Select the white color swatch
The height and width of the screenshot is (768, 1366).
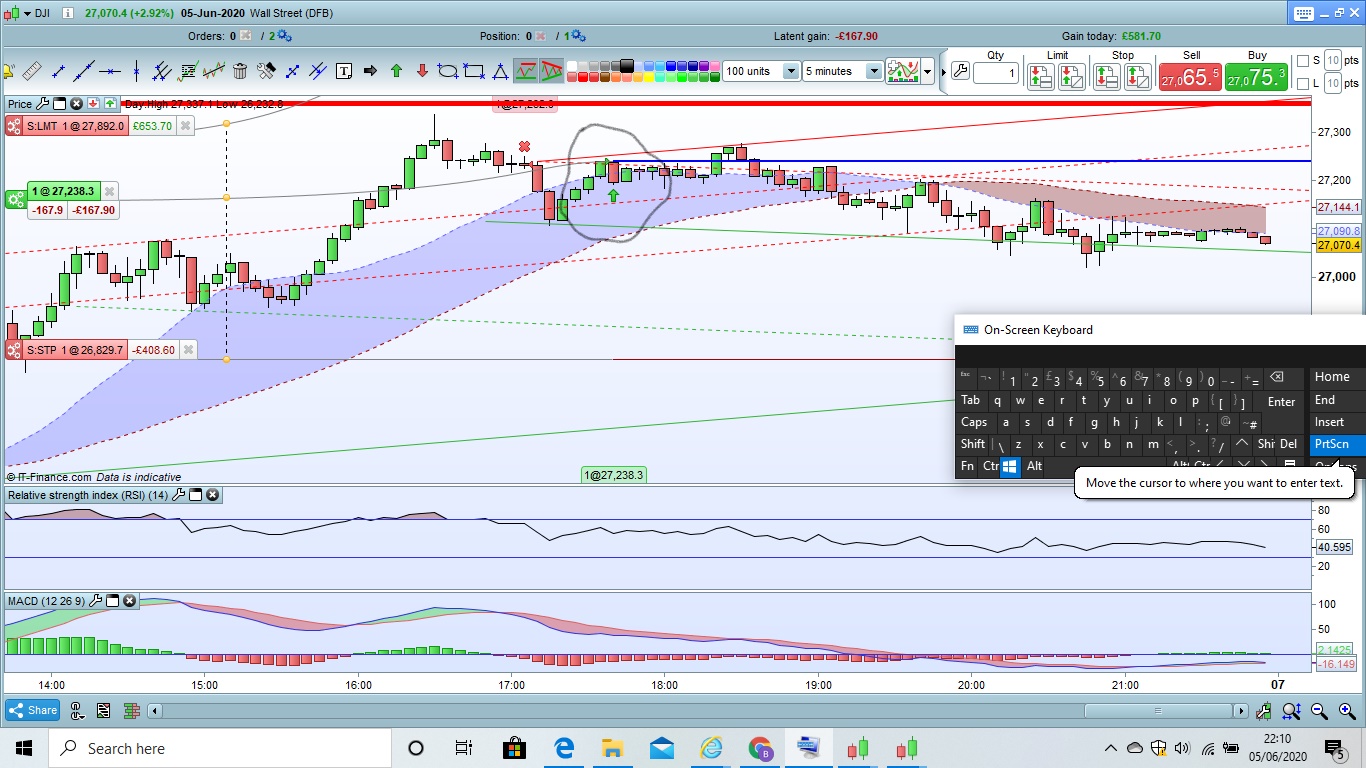573,66
